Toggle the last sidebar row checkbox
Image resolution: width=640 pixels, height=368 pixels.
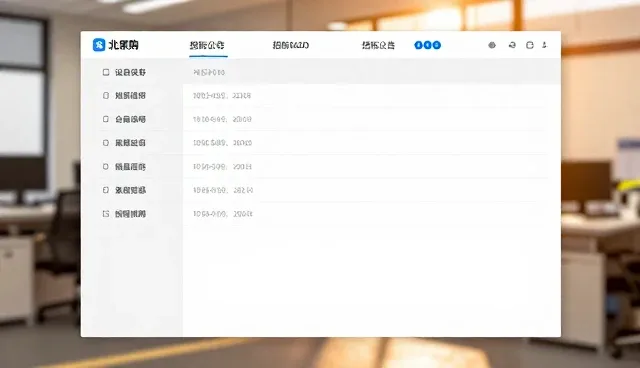click(x=106, y=214)
